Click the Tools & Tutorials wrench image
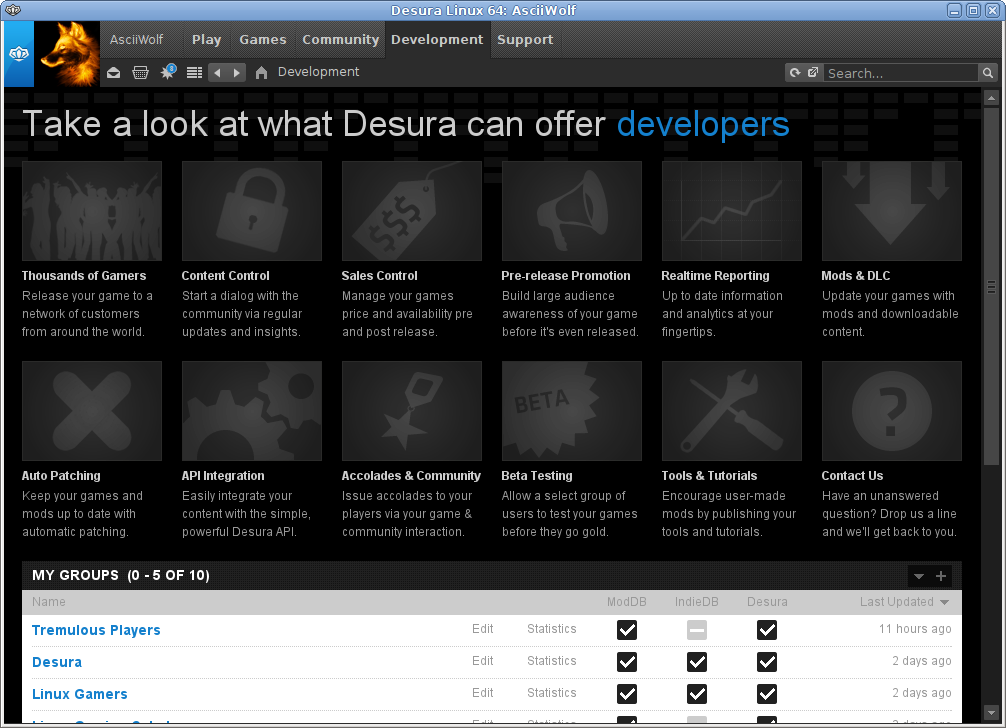Image resolution: width=1006 pixels, height=728 pixels. [x=731, y=411]
